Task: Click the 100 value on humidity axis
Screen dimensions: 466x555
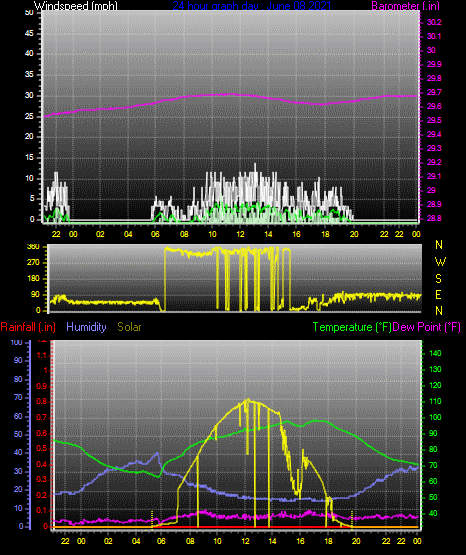Action: pyautogui.click(x=17, y=342)
